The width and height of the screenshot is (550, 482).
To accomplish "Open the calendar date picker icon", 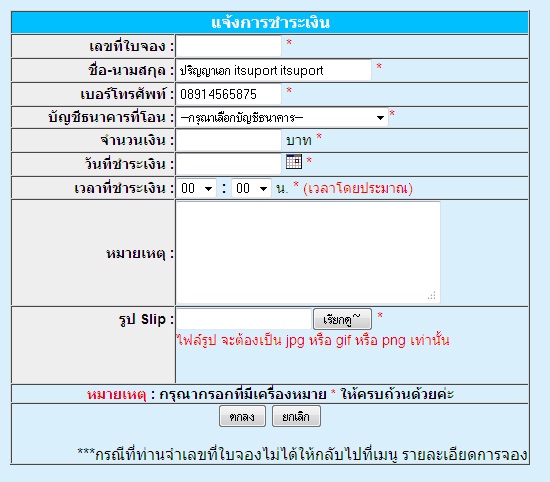I will 294,161.
